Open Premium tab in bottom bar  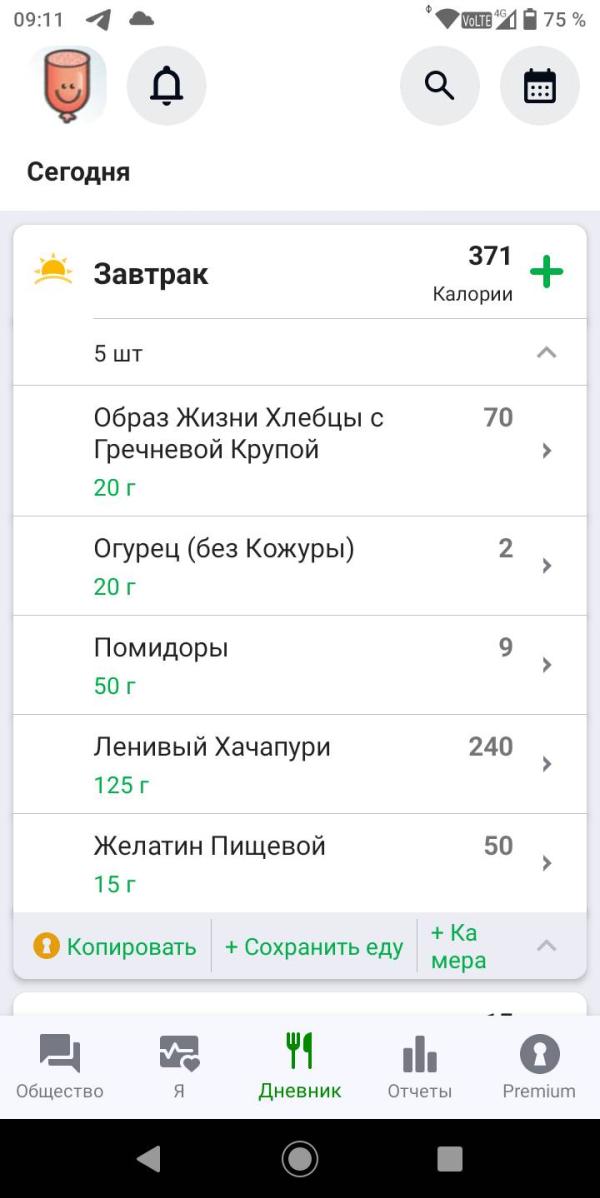tap(539, 1067)
